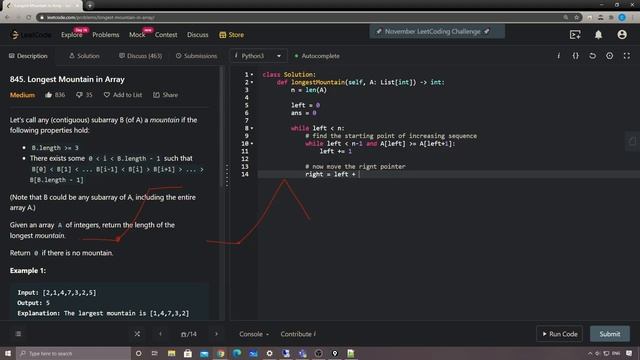Image resolution: width=640 pixels, height=360 pixels.
Task: Click the problem description scrollbar
Action: coord(222,127)
